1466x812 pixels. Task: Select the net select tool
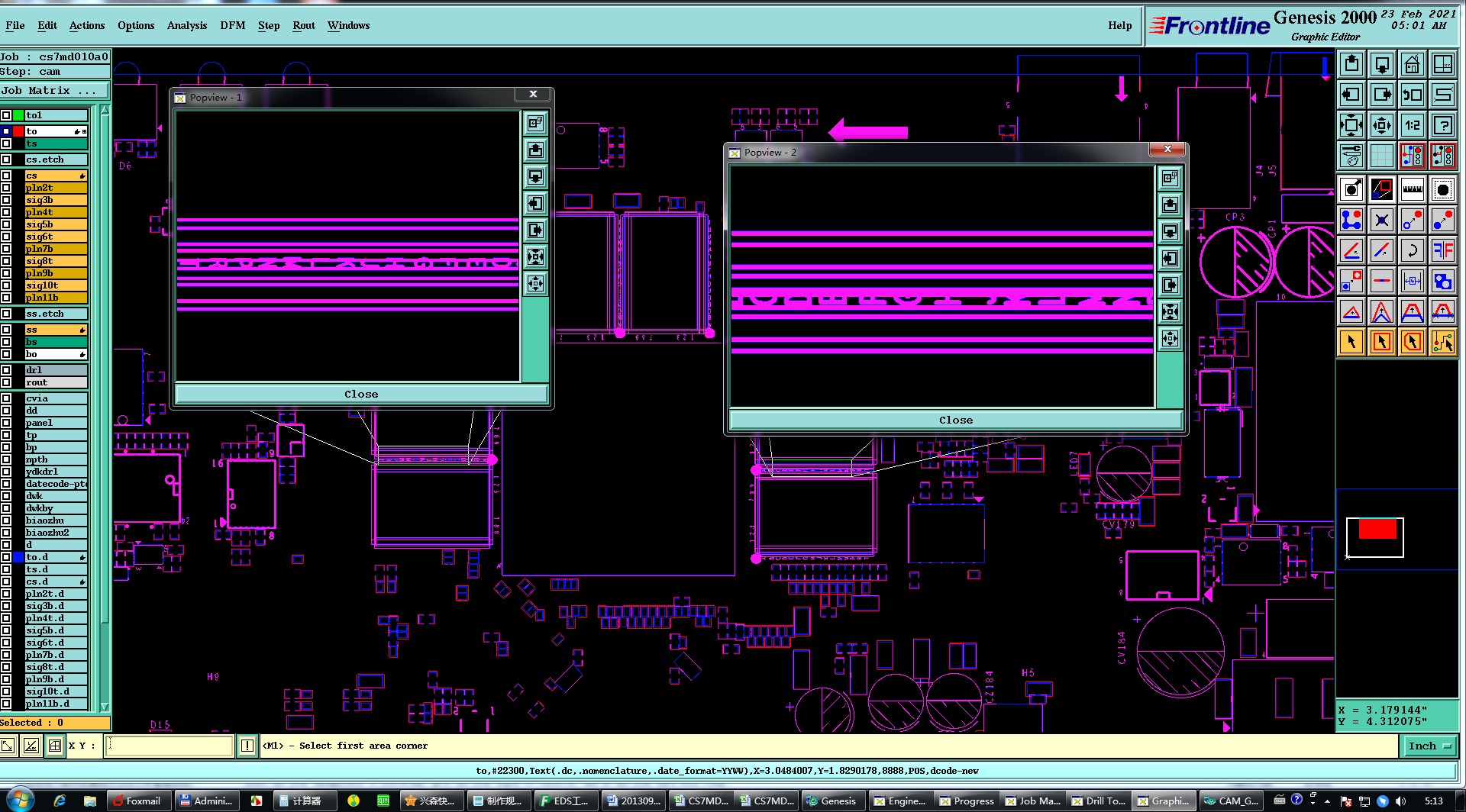(x=1443, y=342)
